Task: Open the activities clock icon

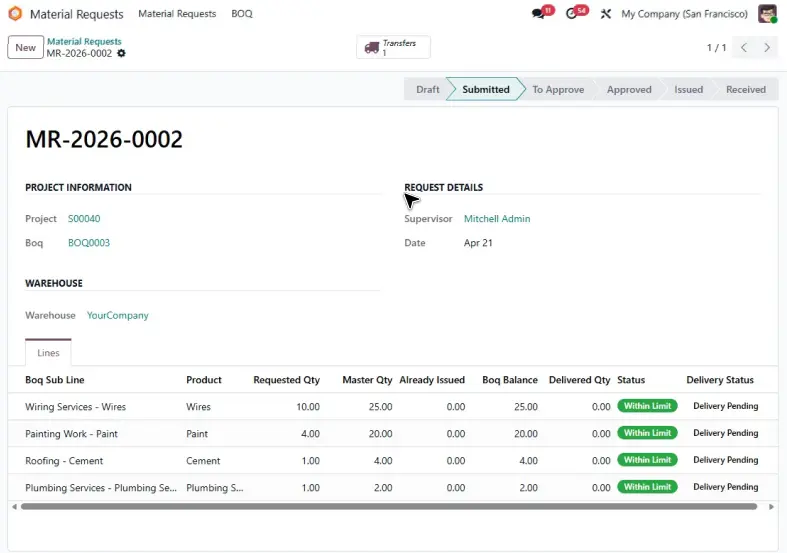Action: [x=571, y=14]
